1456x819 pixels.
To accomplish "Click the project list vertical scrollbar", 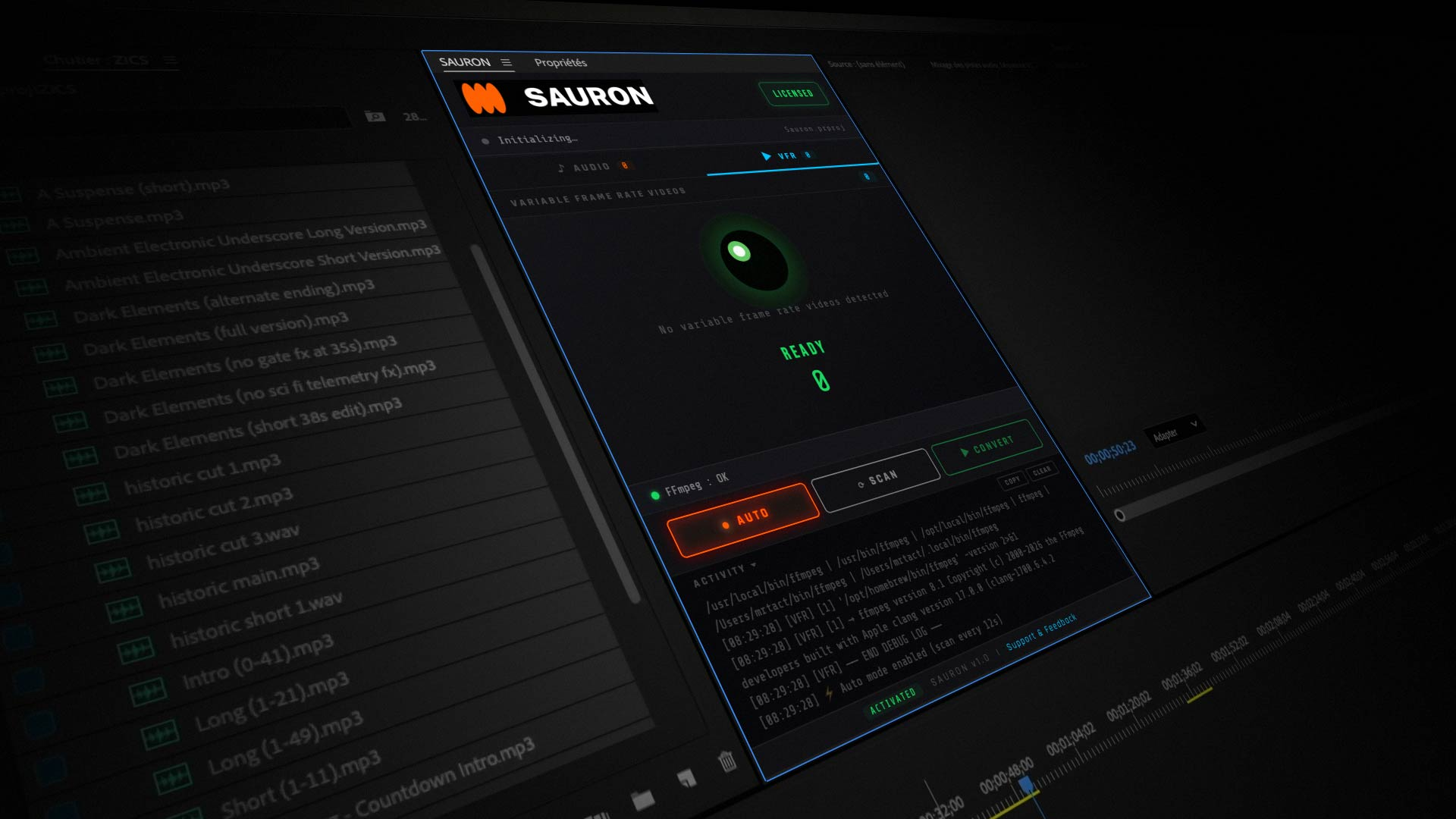I will (557, 425).
